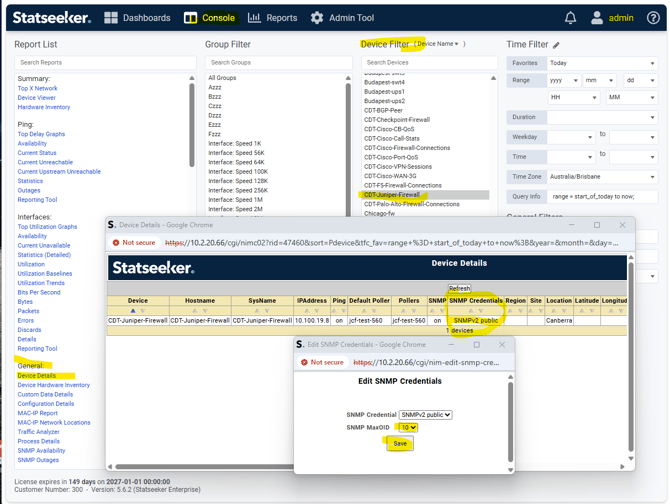Select the Azzz group
The height and width of the screenshot is (504, 670).
coord(215,88)
